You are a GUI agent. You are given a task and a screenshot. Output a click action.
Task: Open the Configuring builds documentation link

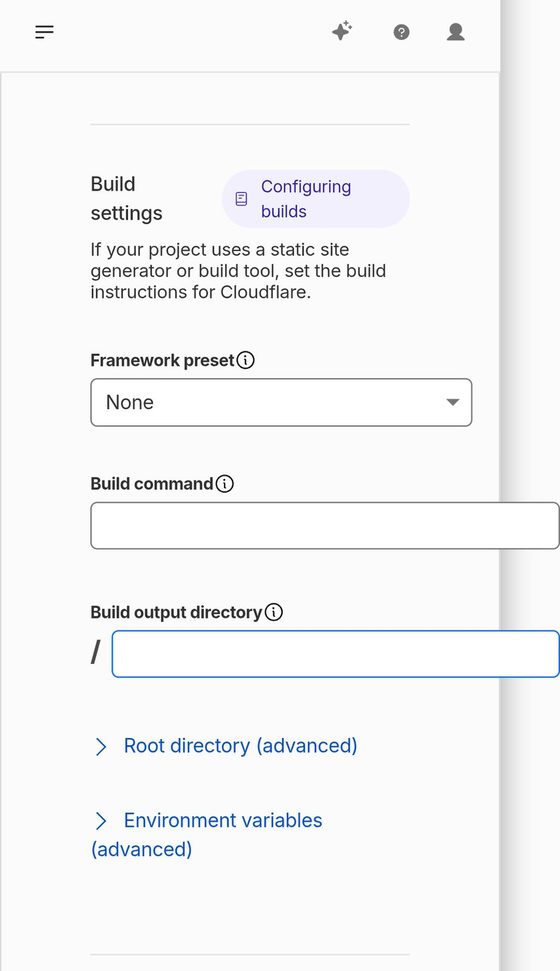[x=316, y=199]
